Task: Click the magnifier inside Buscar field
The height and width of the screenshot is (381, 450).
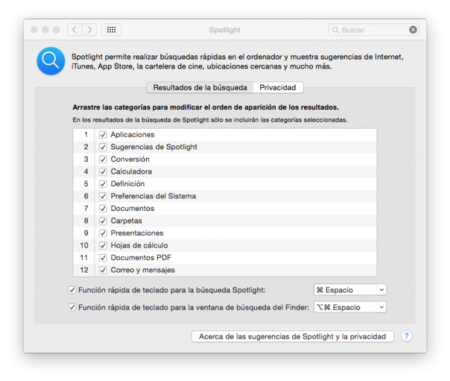Action: [x=335, y=30]
